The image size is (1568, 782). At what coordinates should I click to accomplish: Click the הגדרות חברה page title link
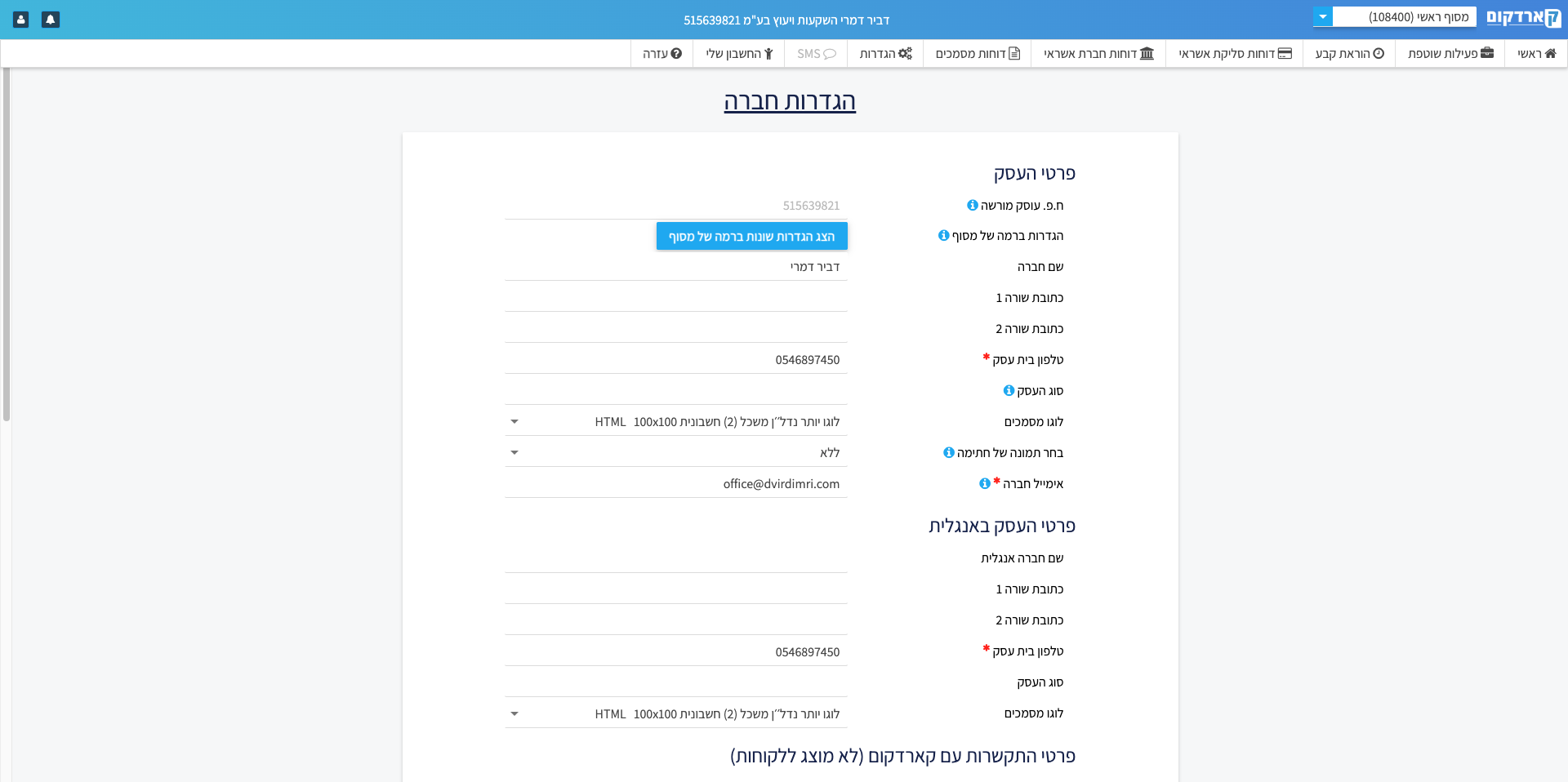tap(790, 101)
